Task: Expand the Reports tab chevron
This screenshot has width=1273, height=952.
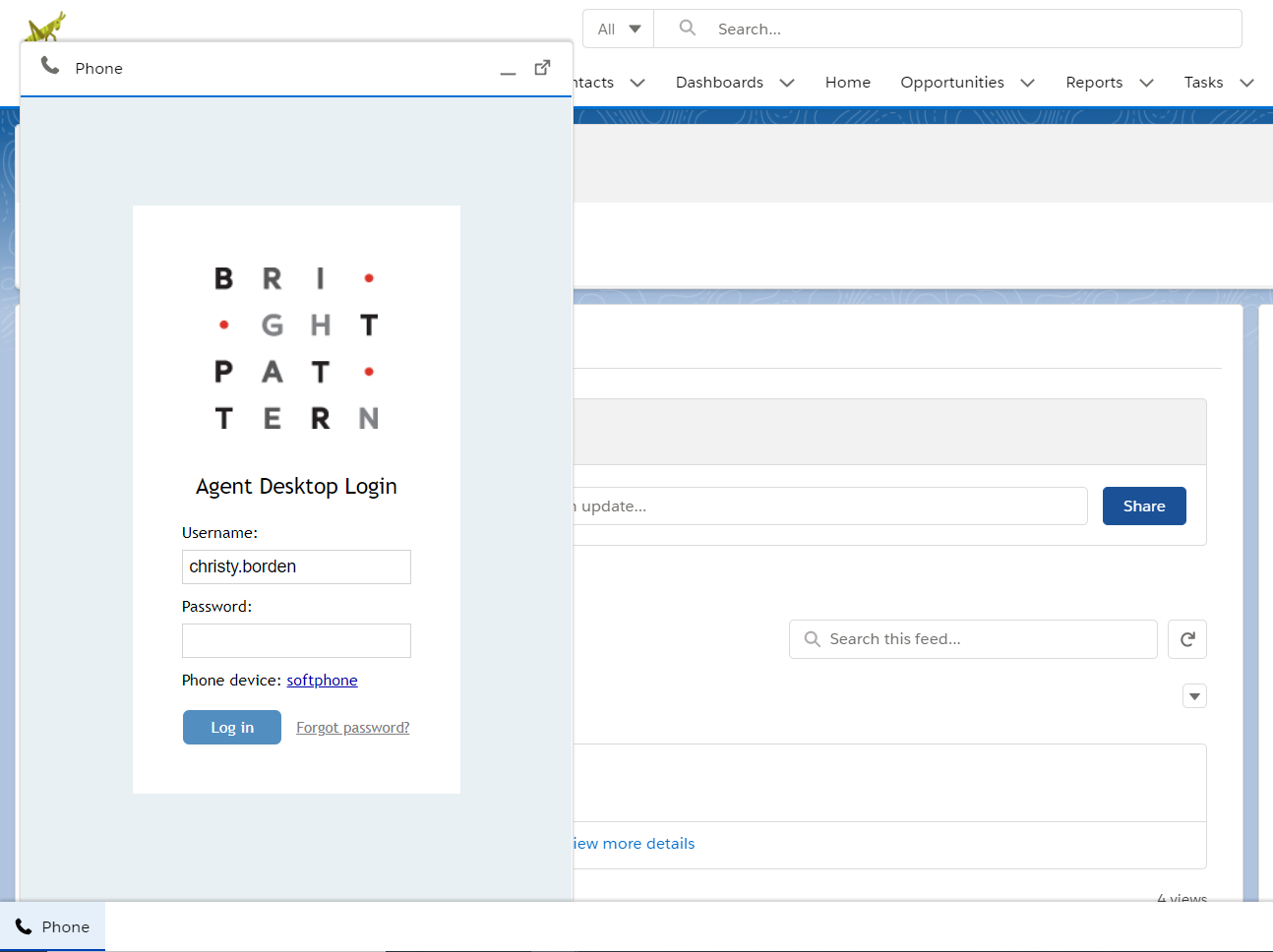Action: coord(1146,83)
